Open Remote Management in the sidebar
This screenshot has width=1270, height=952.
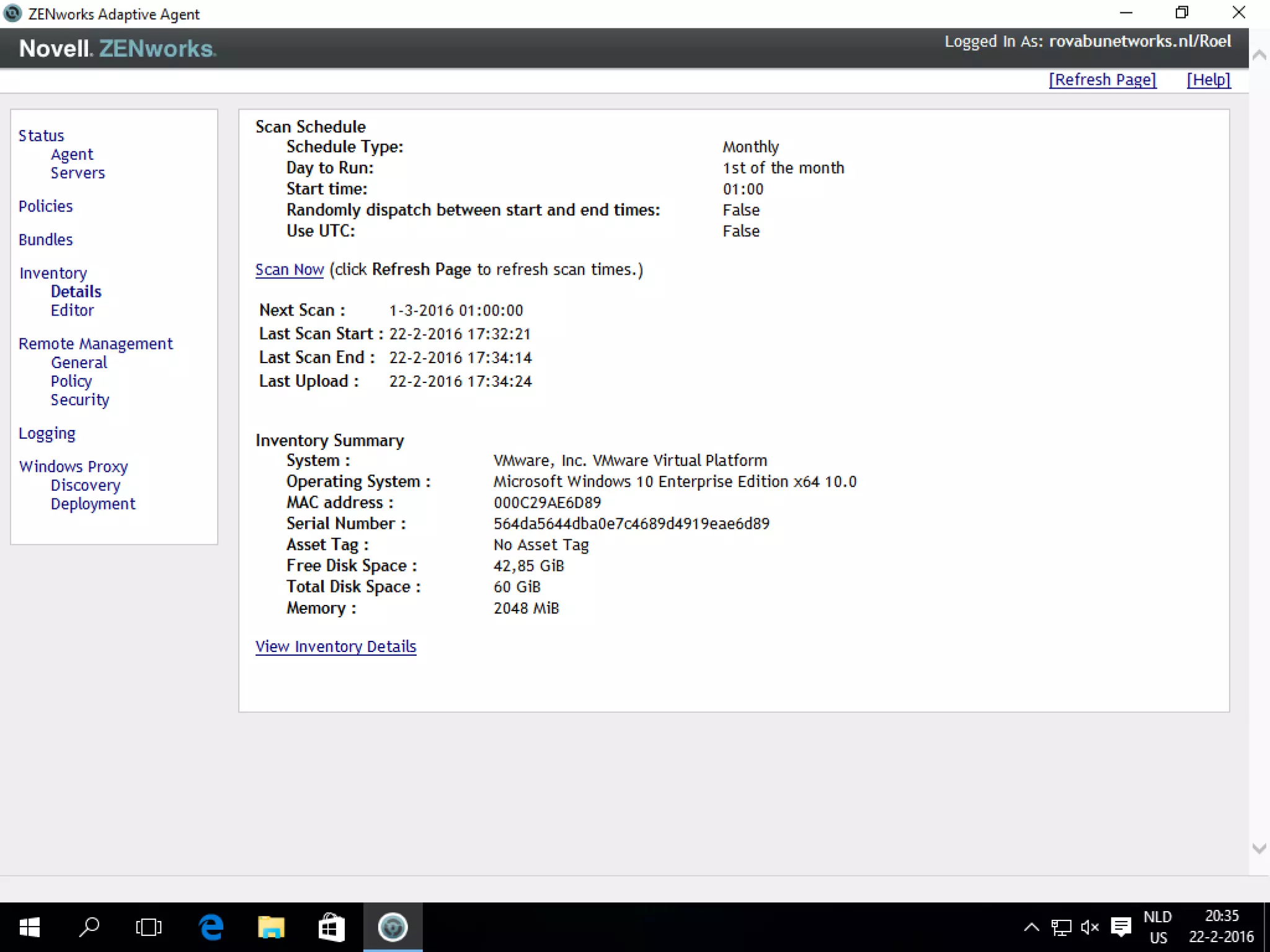(x=95, y=344)
